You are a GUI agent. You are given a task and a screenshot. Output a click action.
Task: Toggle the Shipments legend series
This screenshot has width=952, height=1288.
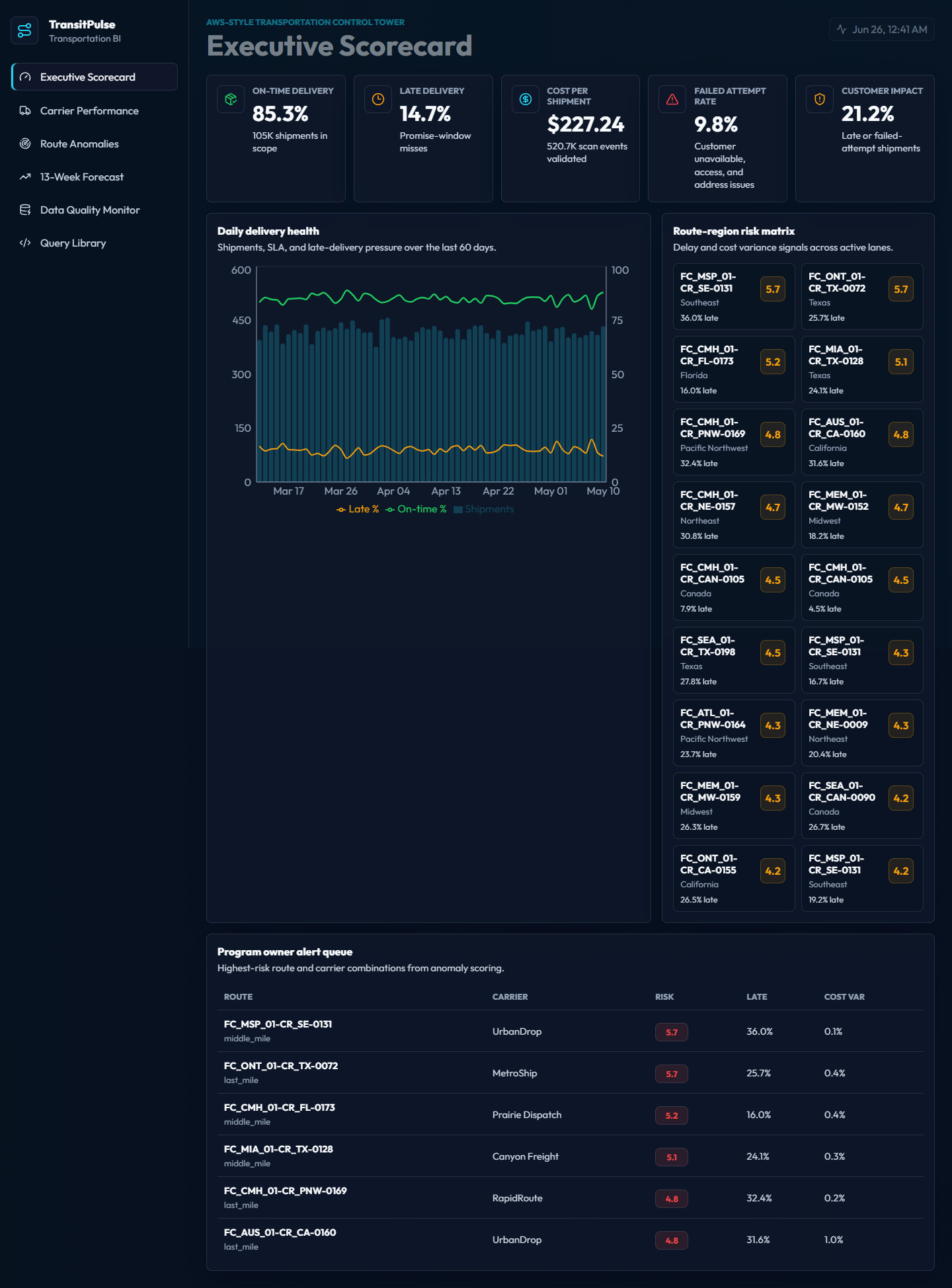pyautogui.click(x=484, y=509)
